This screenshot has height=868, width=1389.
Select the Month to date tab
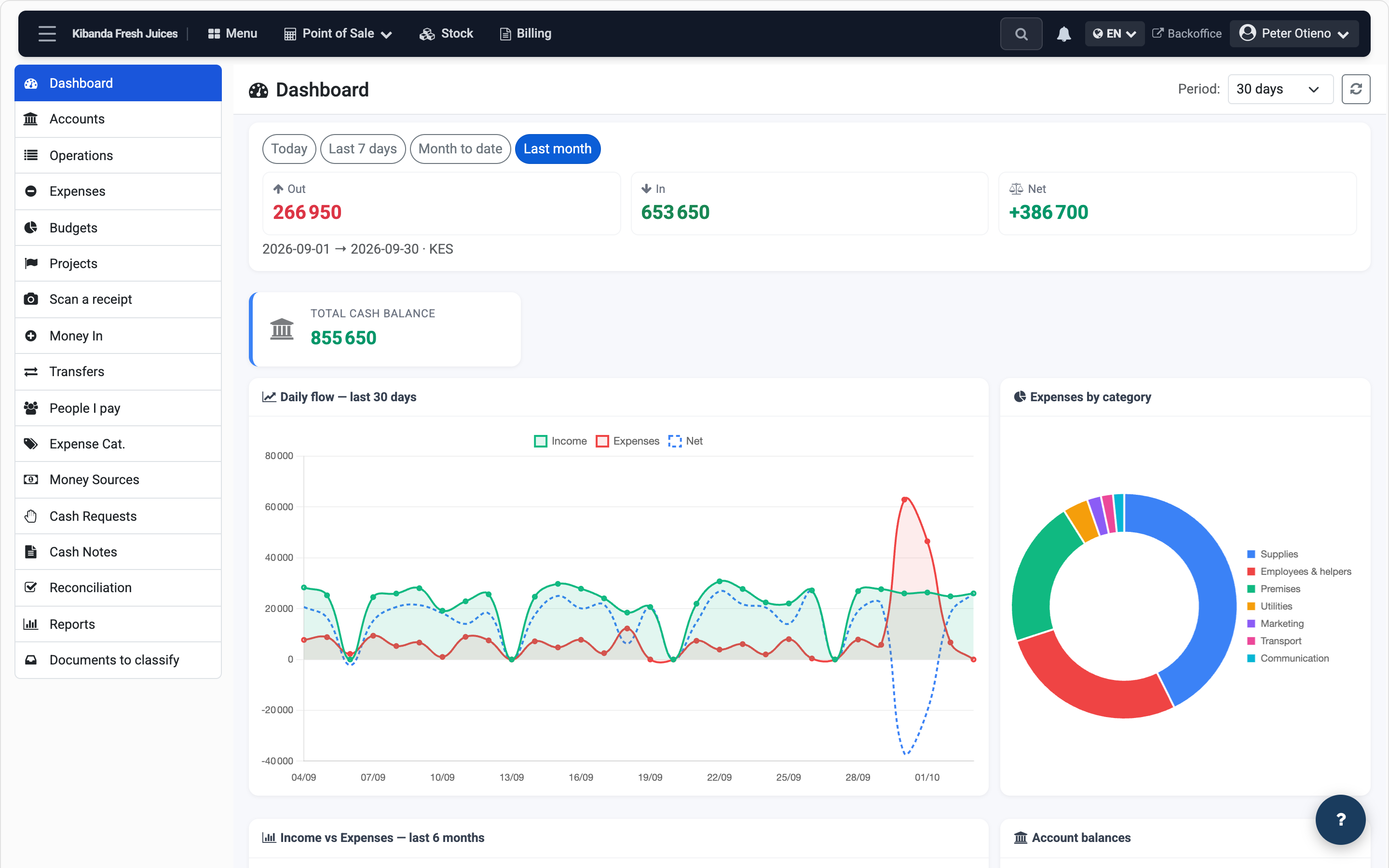point(460,149)
